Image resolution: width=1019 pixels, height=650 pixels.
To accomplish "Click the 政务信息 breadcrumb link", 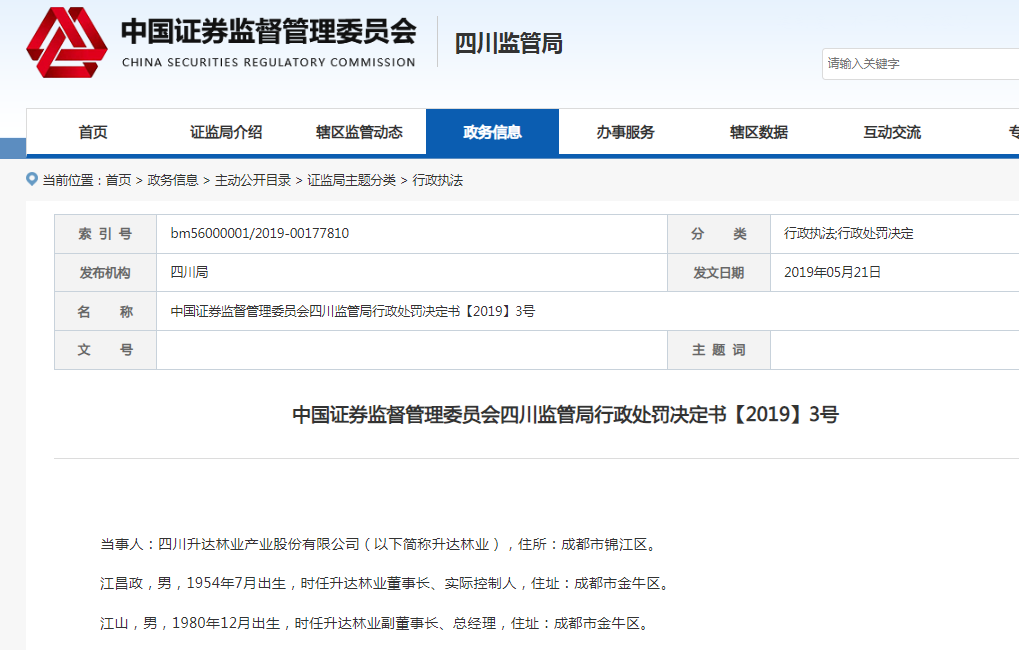I will coord(173,180).
